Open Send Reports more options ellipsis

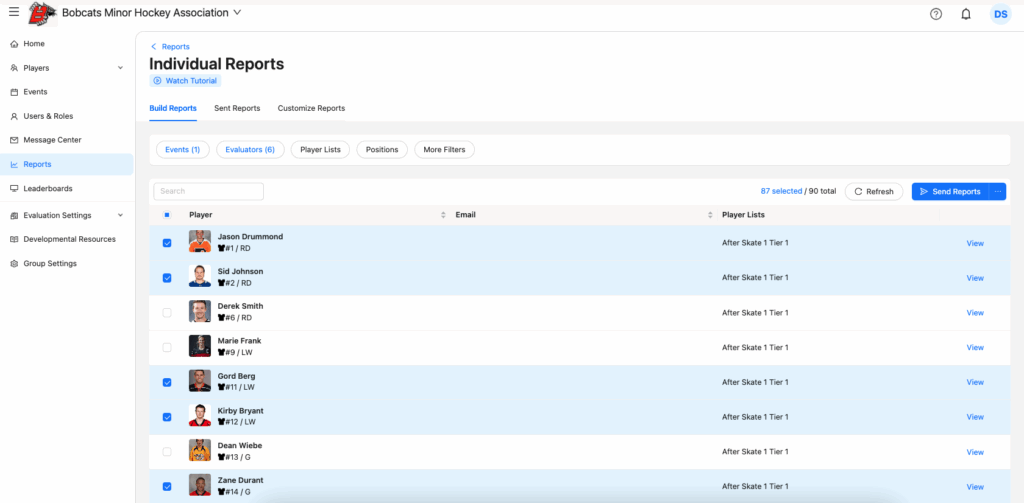pyautogui.click(x=997, y=191)
